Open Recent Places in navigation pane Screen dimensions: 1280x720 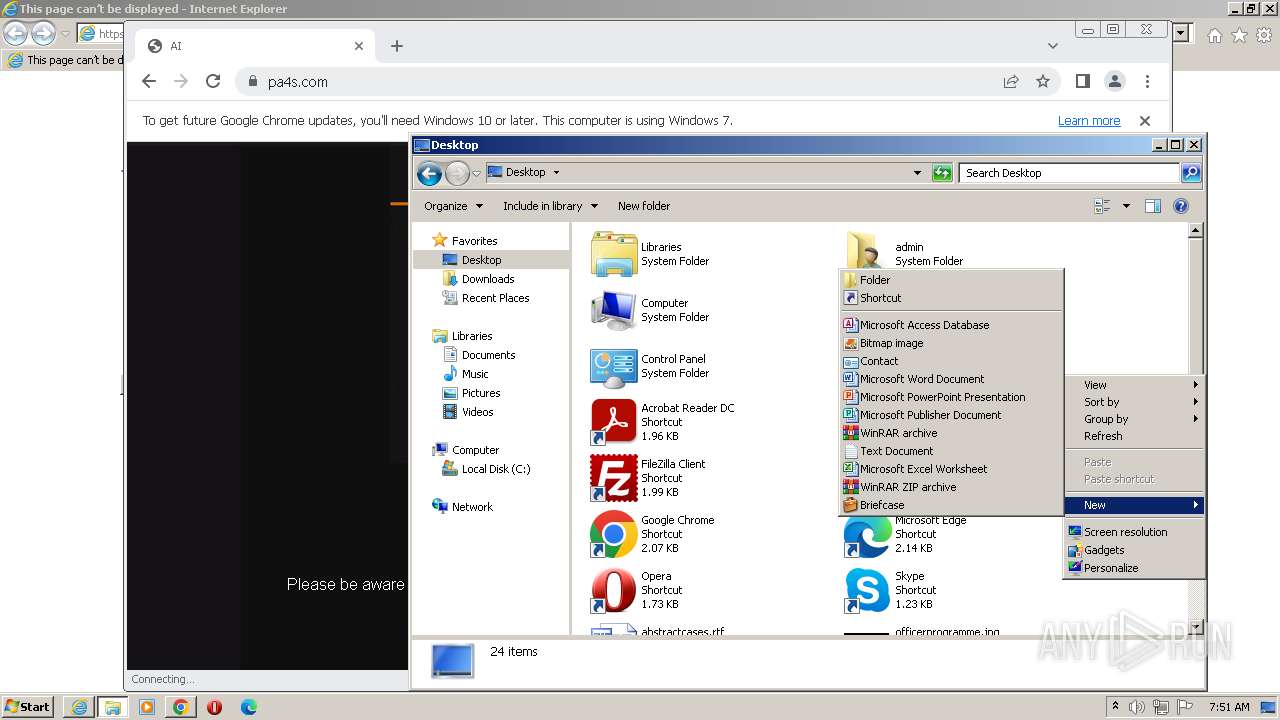pyautogui.click(x=495, y=298)
